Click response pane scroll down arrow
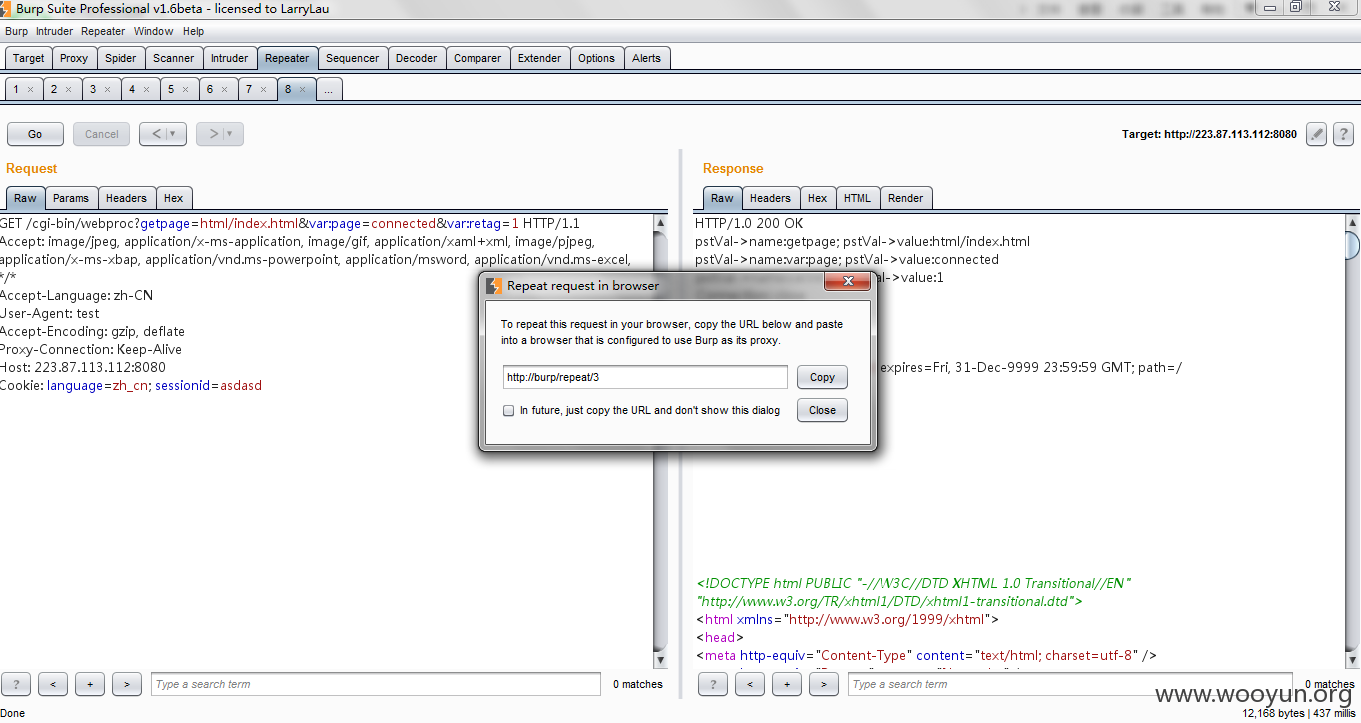 click(1352, 660)
